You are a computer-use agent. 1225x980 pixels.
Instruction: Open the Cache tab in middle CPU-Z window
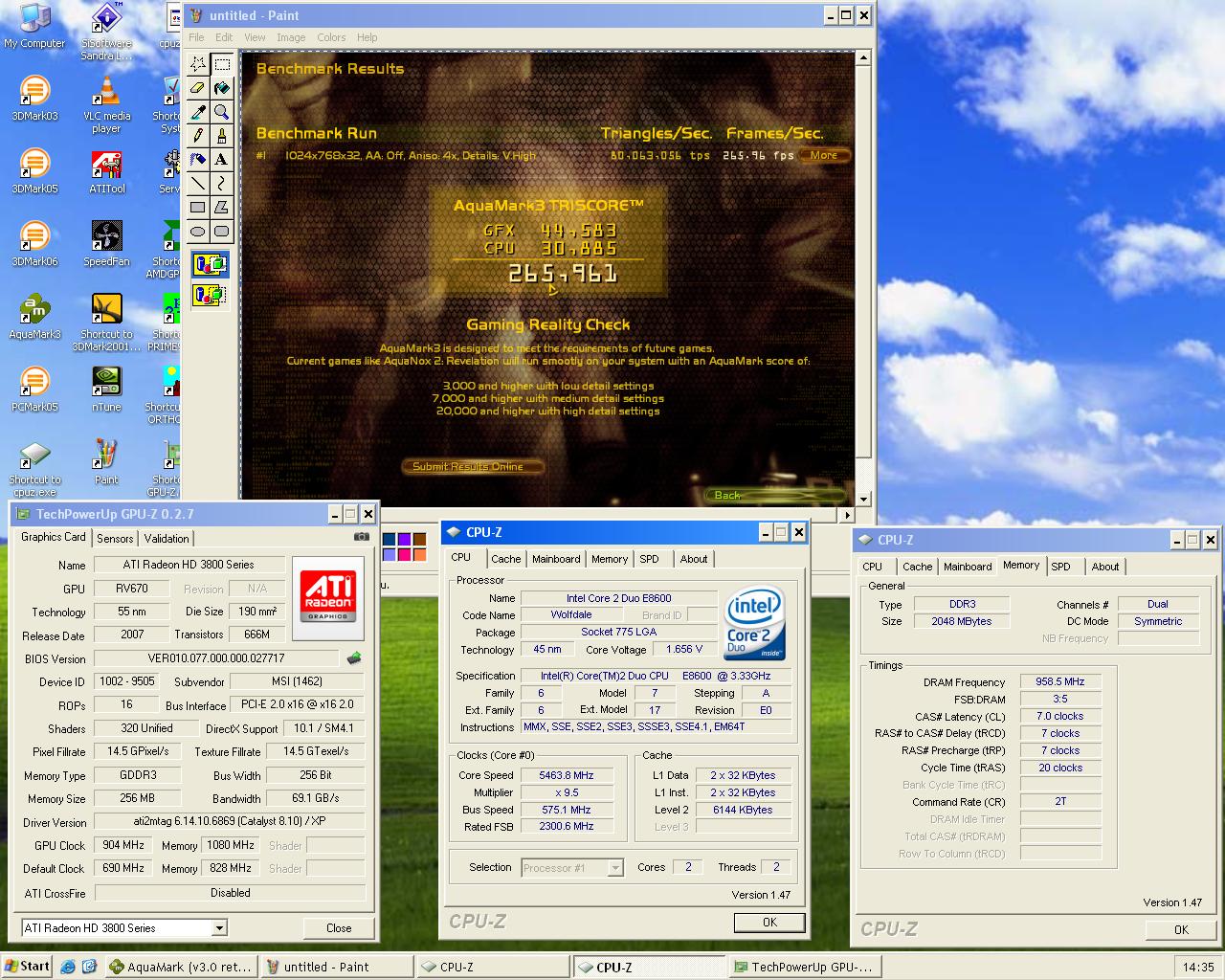click(x=506, y=559)
